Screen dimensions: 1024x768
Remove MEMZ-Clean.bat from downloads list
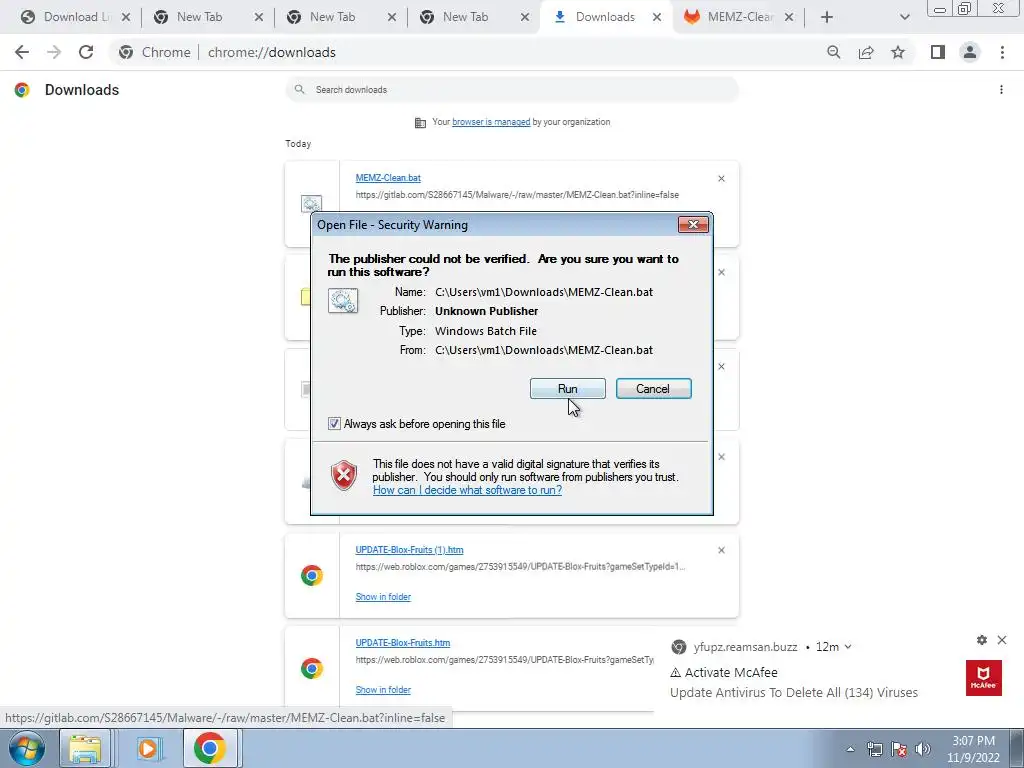tap(721, 178)
